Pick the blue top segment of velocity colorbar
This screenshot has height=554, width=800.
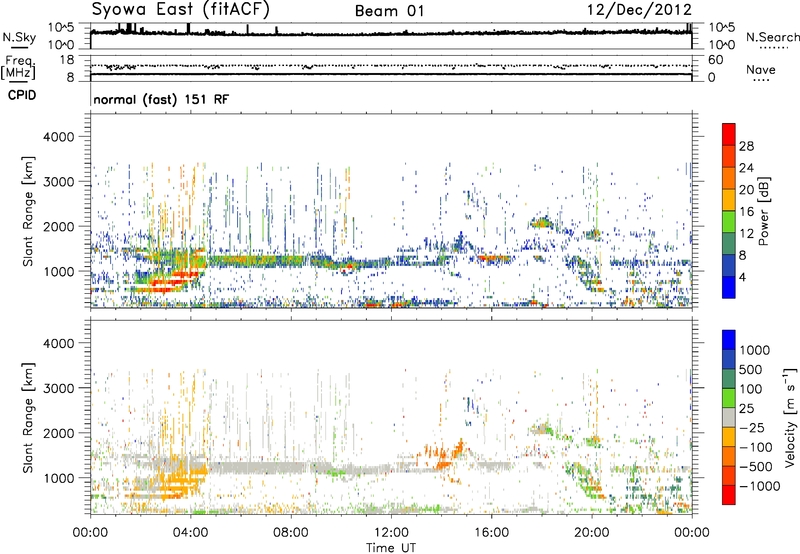point(729,340)
